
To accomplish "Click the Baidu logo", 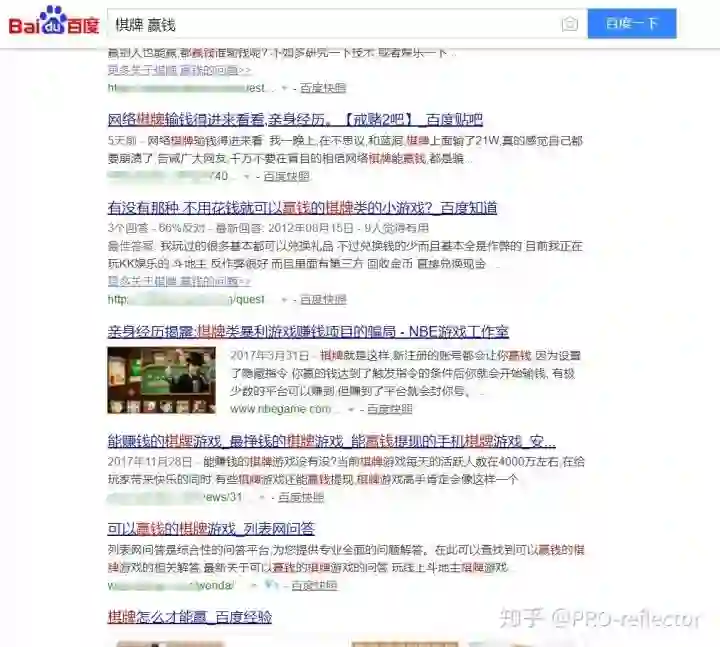I will [x=54, y=22].
